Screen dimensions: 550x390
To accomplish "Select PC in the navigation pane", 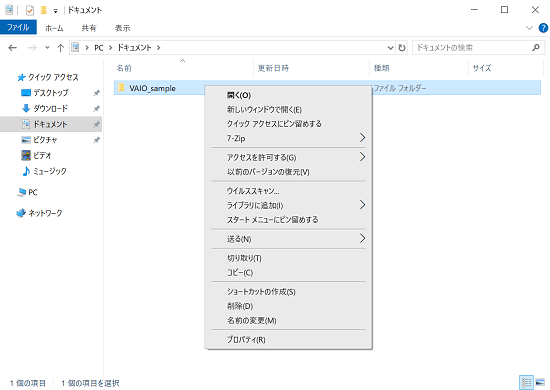I will (27, 192).
